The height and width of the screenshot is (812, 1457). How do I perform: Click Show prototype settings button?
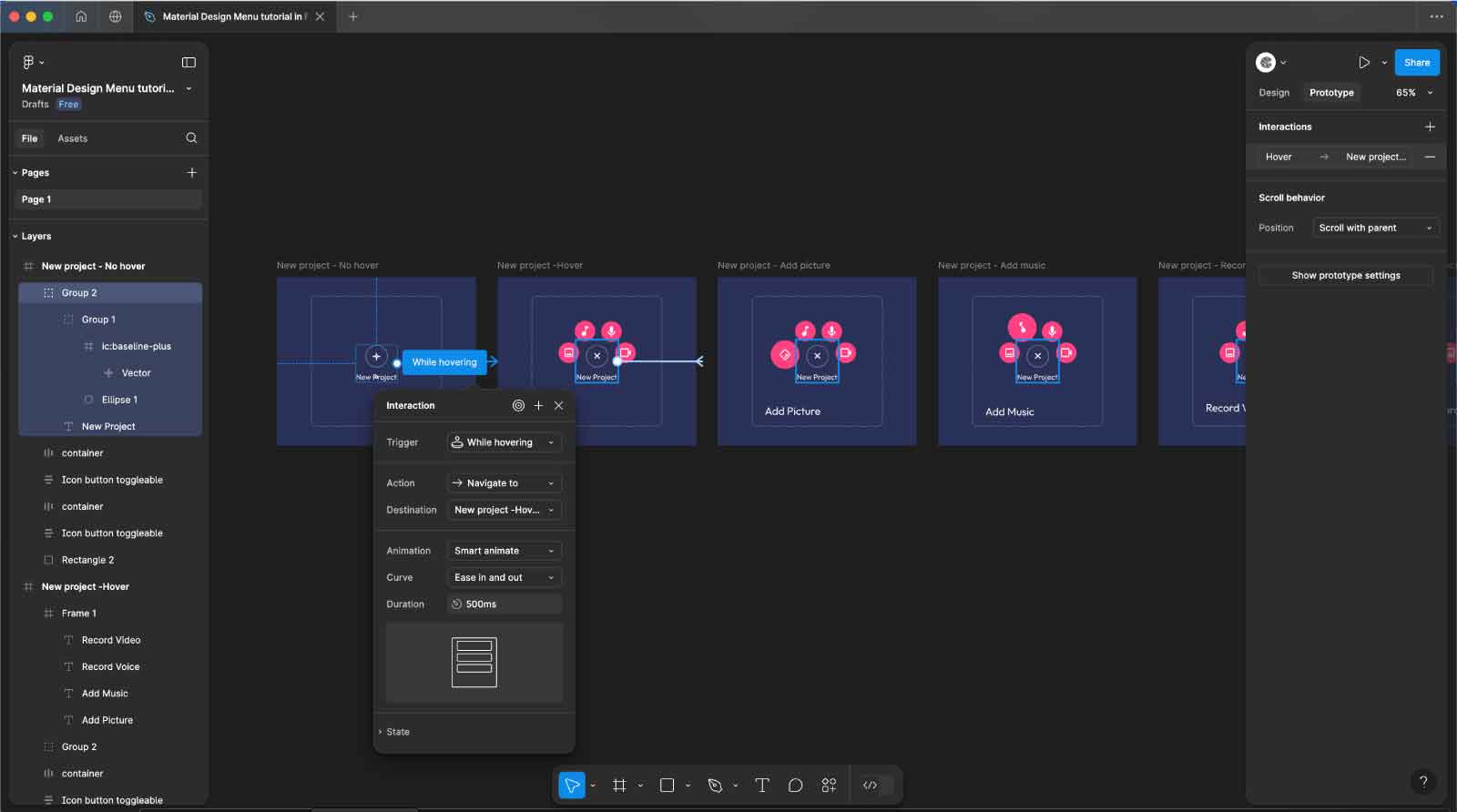pyautogui.click(x=1345, y=276)
